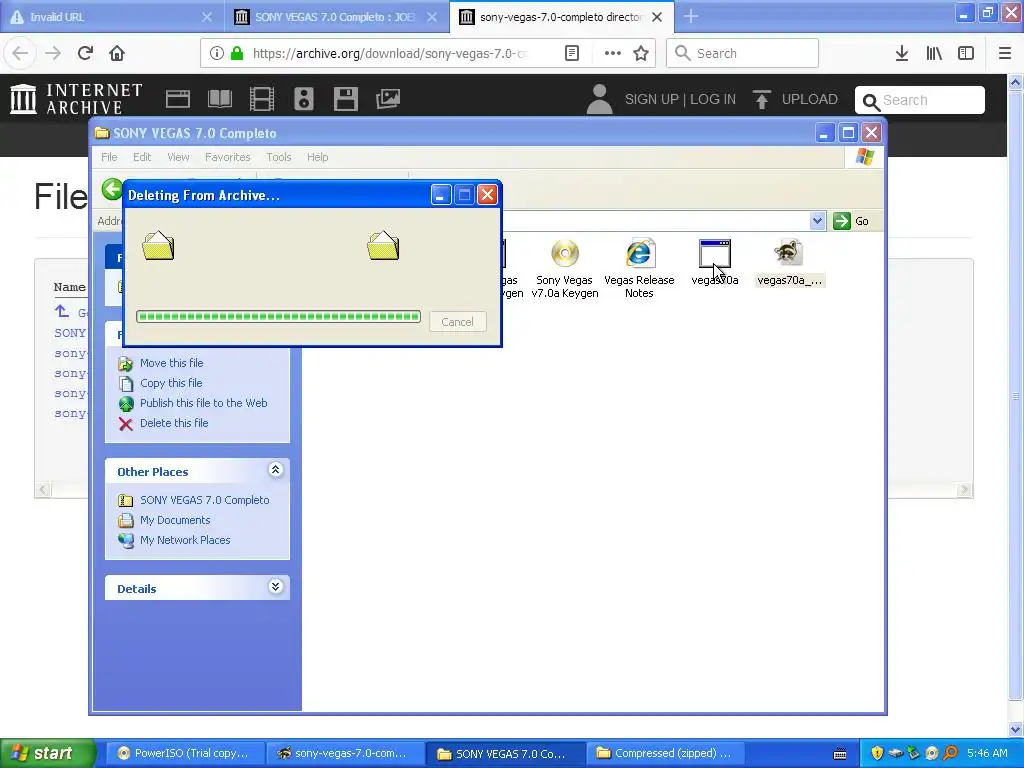This screenshot has width=1024, height=768.
Task: Select the vegas70a application icon
Action: pyautogui.click(x=714, y=263)
